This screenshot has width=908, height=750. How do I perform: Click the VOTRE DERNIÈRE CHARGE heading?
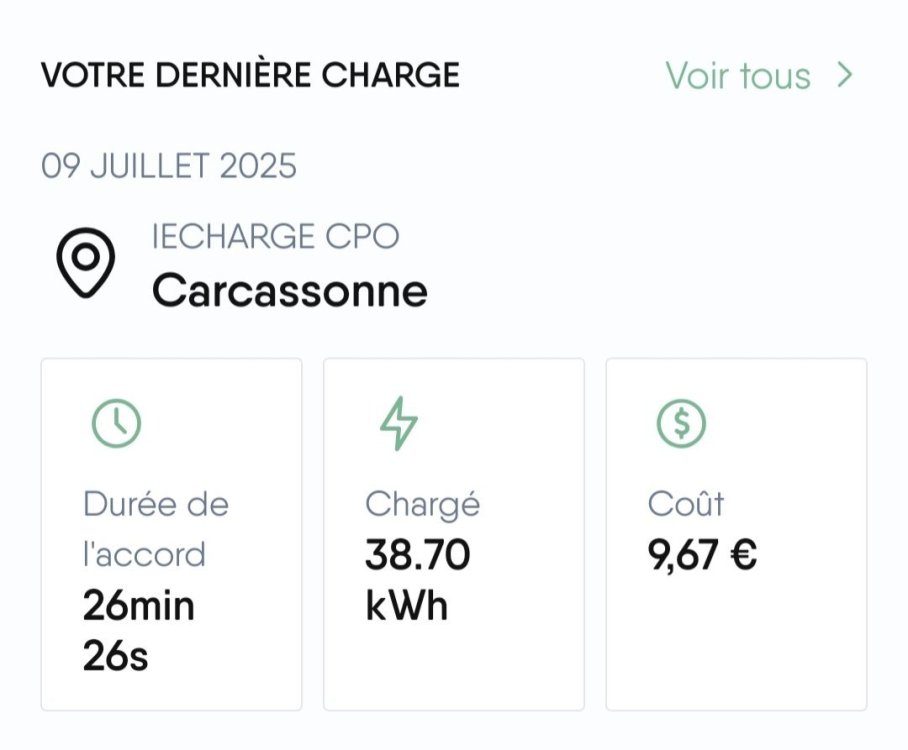tap(250, 75)
